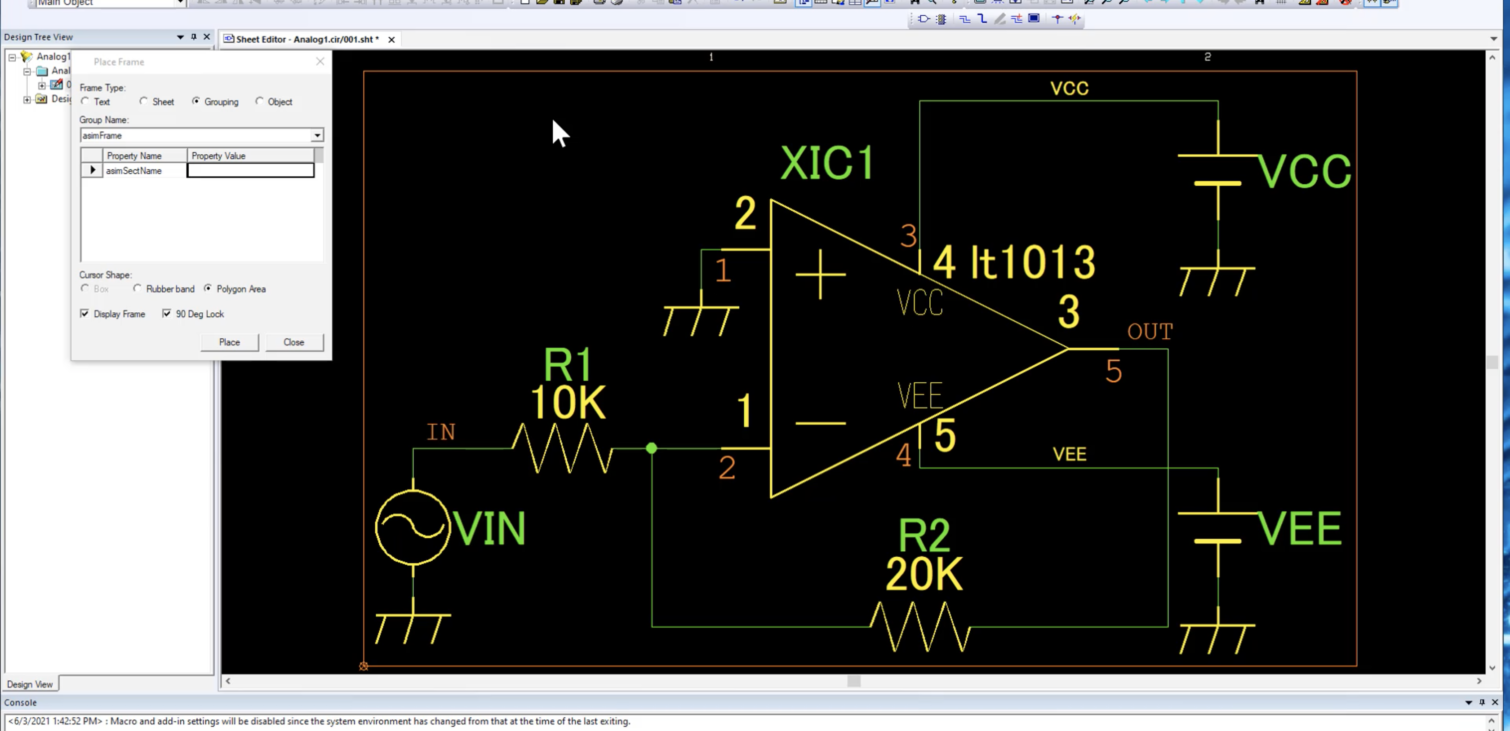
Task: Select the asimSectName row pointer arrow
Action: coord(92,171)
